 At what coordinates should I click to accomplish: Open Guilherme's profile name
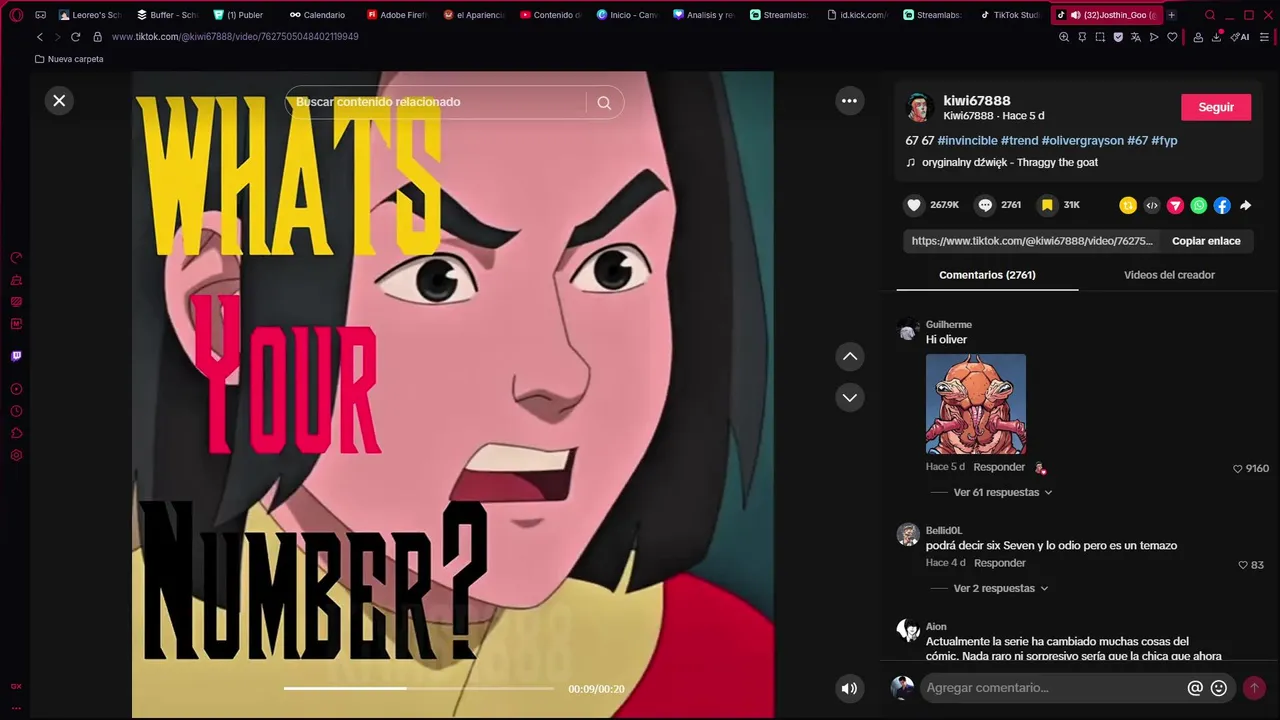pos(949,324)
